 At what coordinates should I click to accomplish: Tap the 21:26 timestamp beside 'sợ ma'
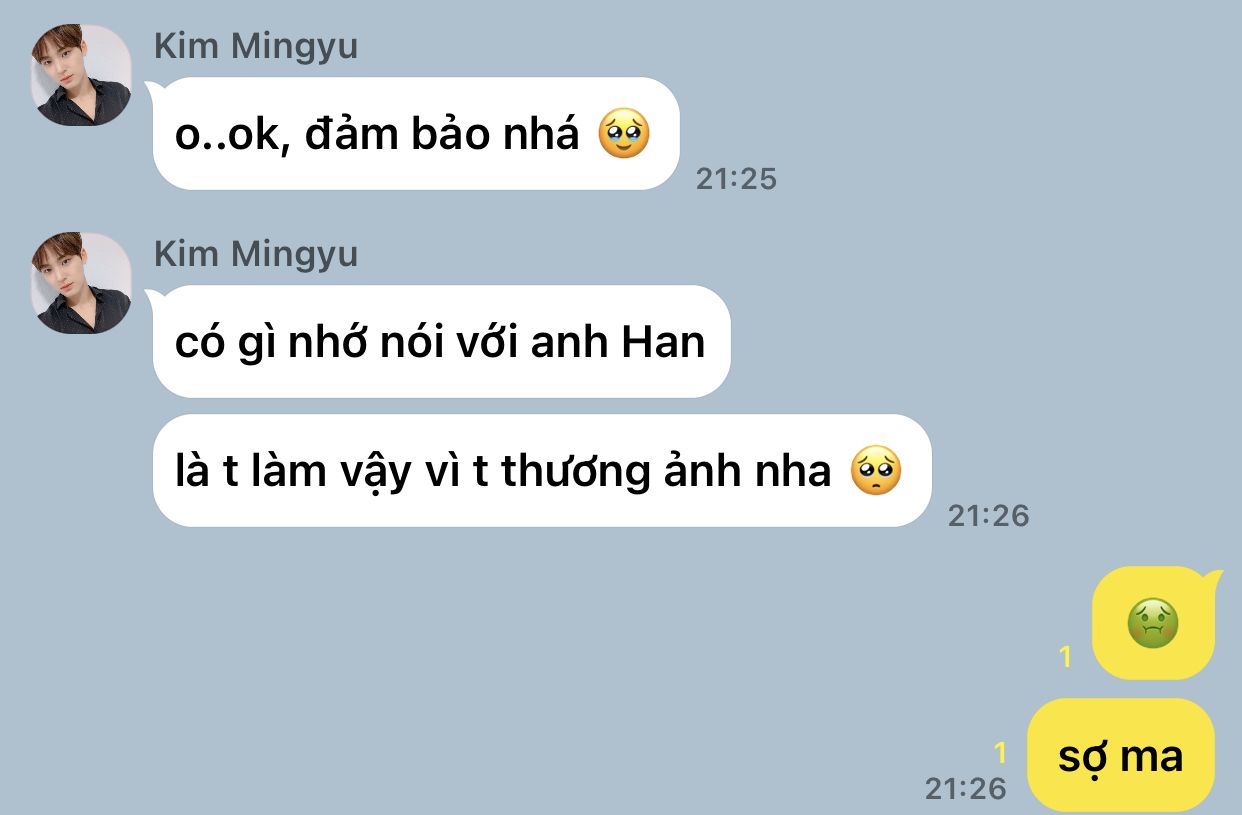pos(966,788)
